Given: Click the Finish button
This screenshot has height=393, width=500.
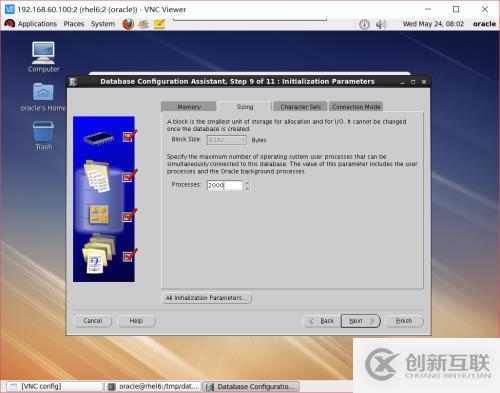Looking at the screenshot, I should click(x=404, y=321).
